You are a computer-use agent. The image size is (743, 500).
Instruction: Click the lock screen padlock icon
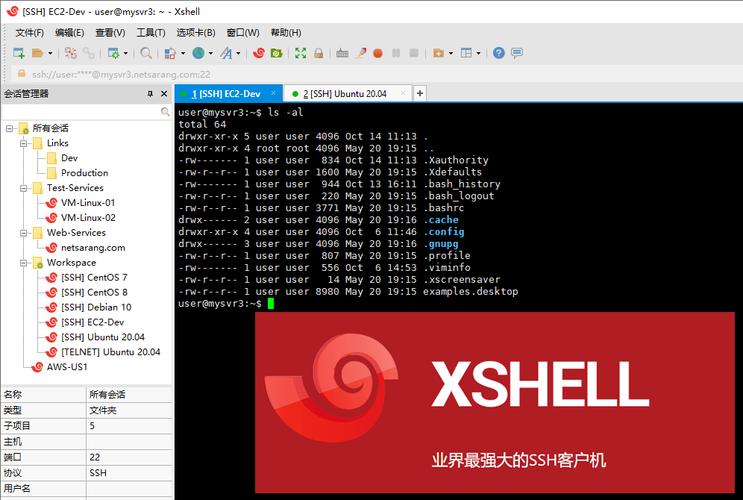(318, 53)
